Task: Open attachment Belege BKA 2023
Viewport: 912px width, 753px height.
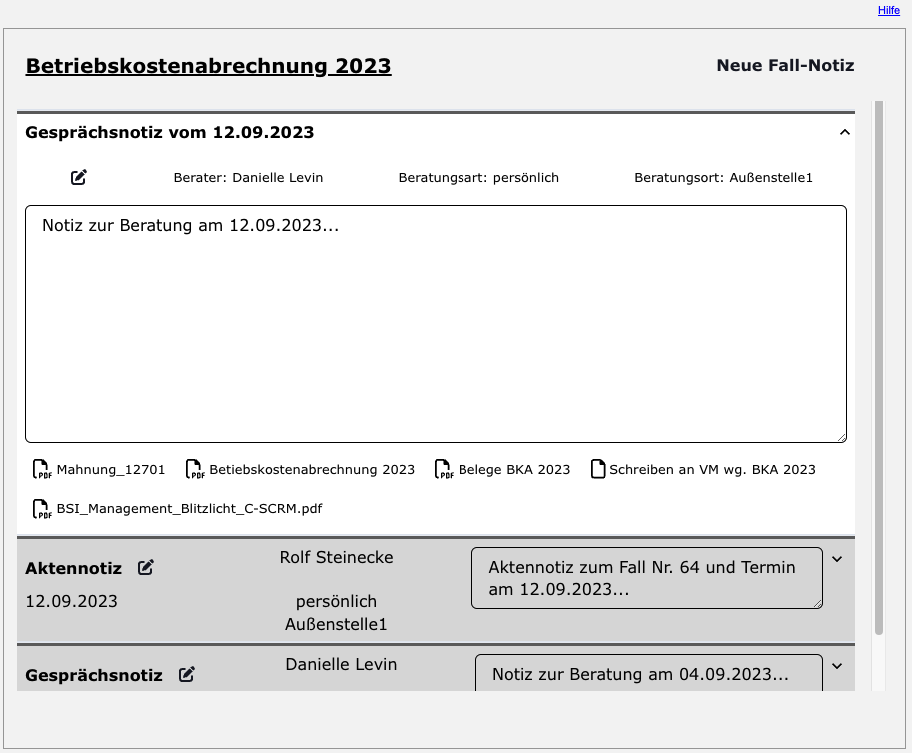Action: 514,469
